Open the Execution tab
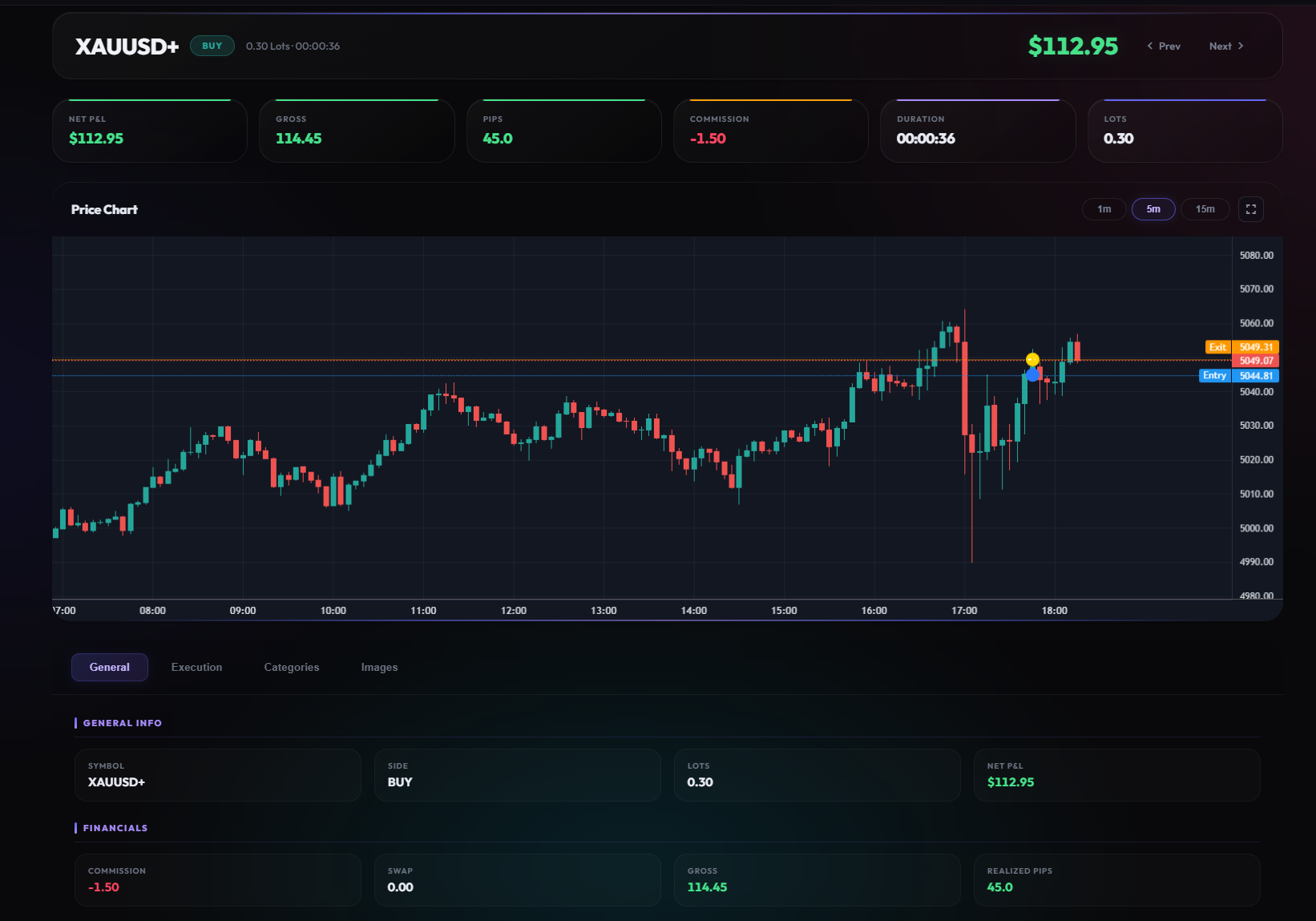The width and height of the screenshot is (1316, 921). (196, 667)
